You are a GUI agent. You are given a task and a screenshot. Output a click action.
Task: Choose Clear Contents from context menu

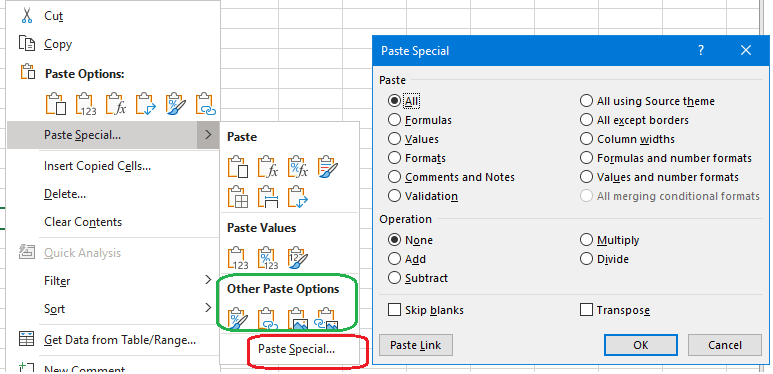(83, 222)
